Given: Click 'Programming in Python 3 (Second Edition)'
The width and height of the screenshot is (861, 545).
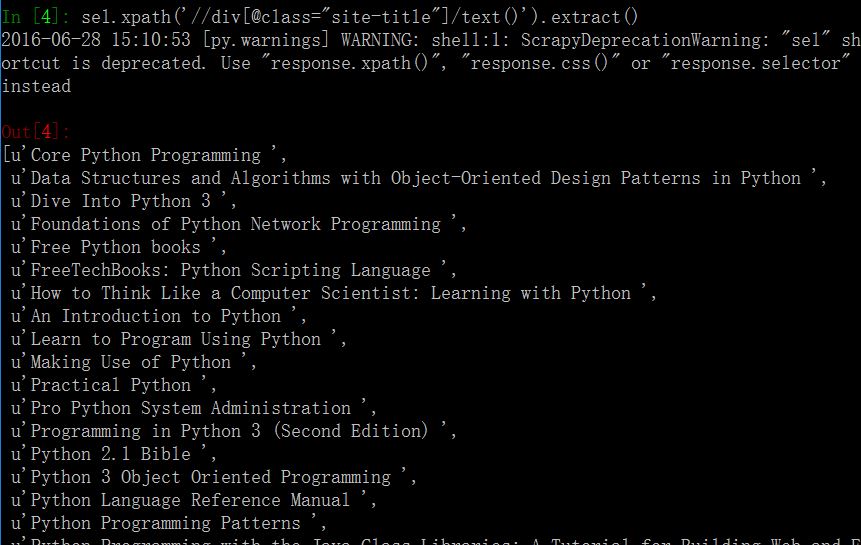Looking at the screenshot, I should 229,431.
